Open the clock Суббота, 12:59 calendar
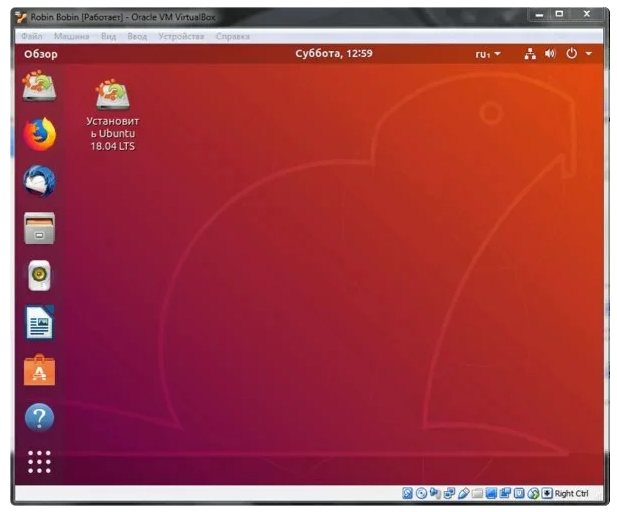This screenshot has height=512, width=617. point(334,53)
